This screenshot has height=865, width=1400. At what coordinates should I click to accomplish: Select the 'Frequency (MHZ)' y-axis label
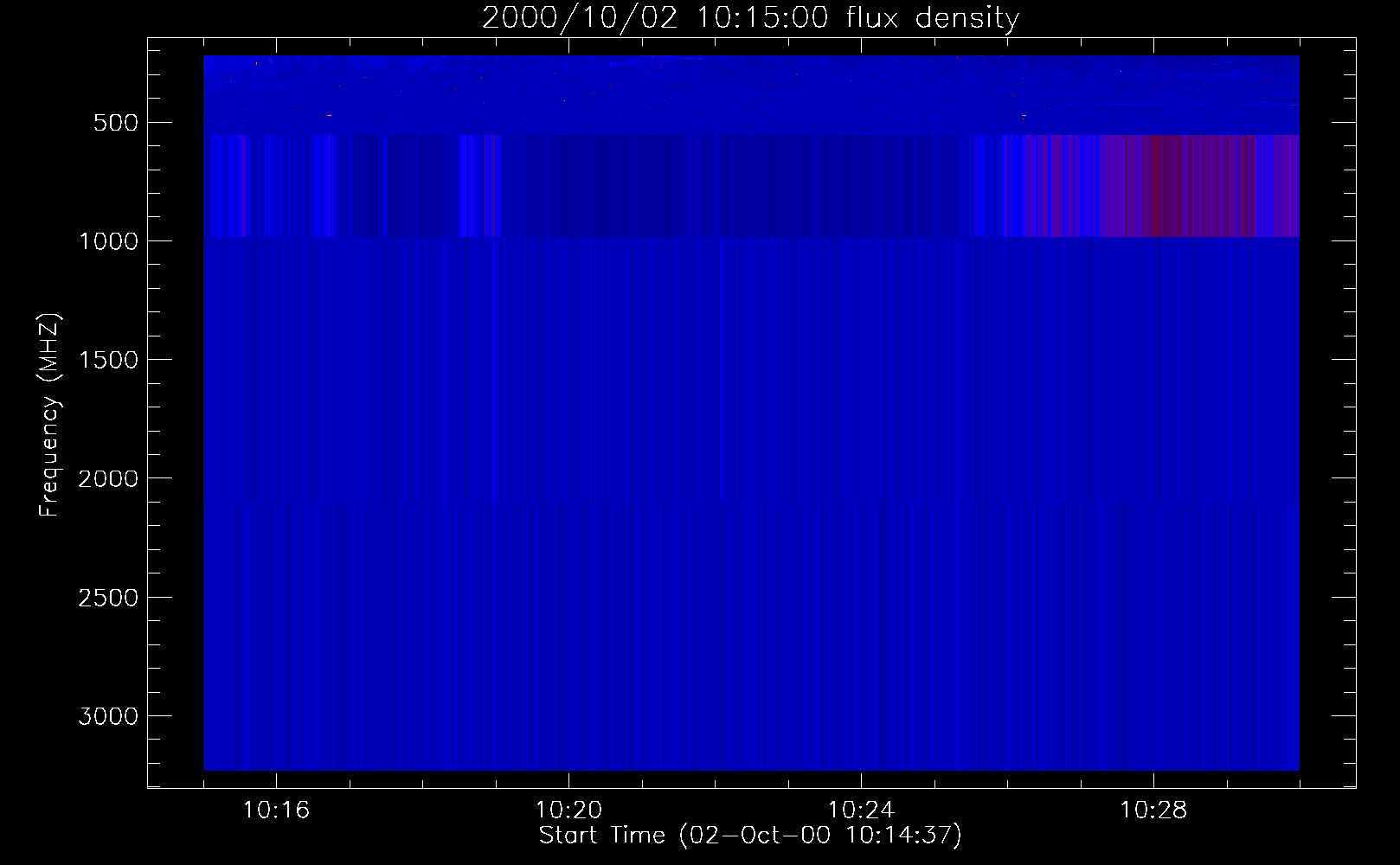49,415
